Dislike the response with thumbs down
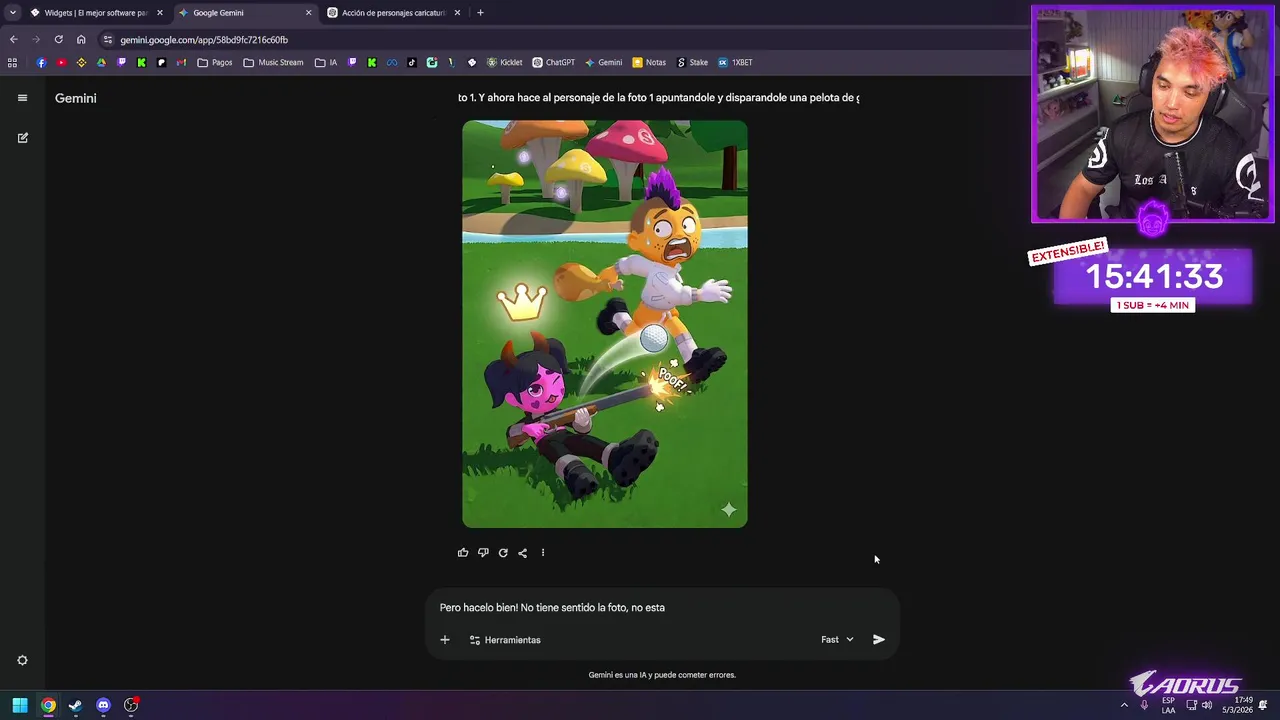Image resolution: width=1280 pixels, height=720 pixels. click(483, 553)
